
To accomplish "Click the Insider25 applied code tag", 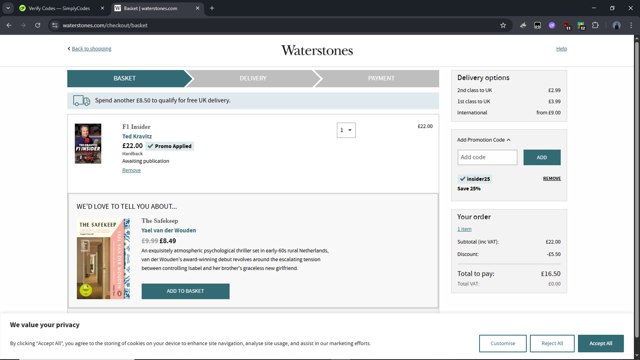I will pos(475,179).
